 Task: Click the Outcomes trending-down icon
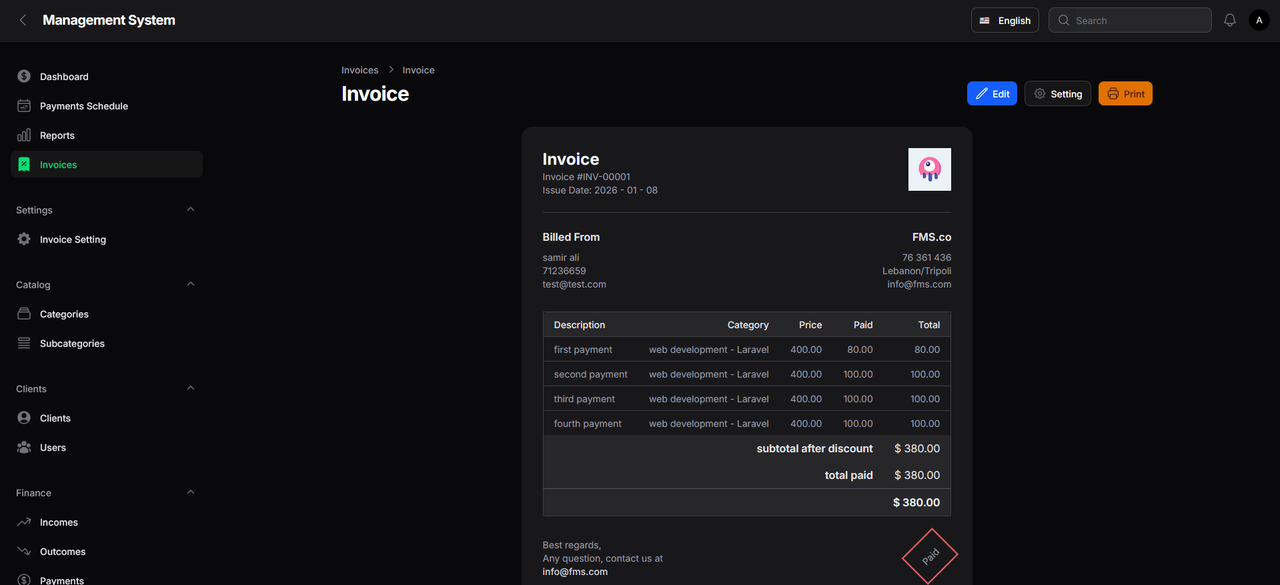click(24, 551)
